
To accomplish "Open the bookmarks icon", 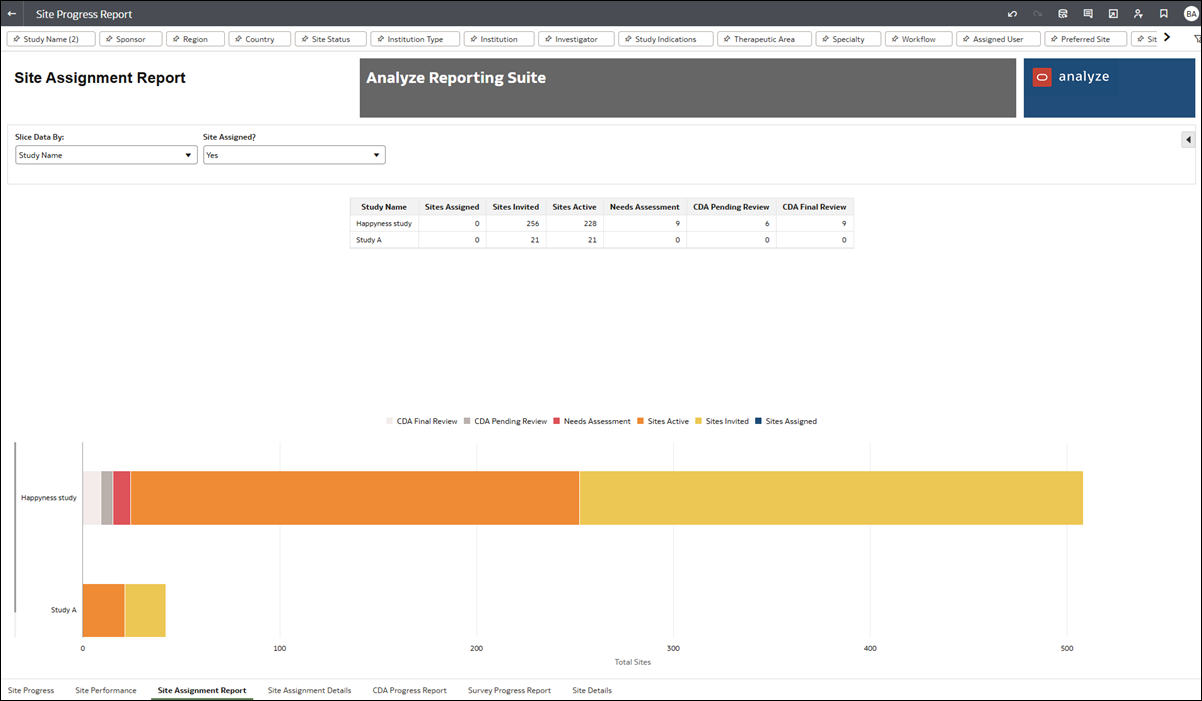I will 1163,14.
